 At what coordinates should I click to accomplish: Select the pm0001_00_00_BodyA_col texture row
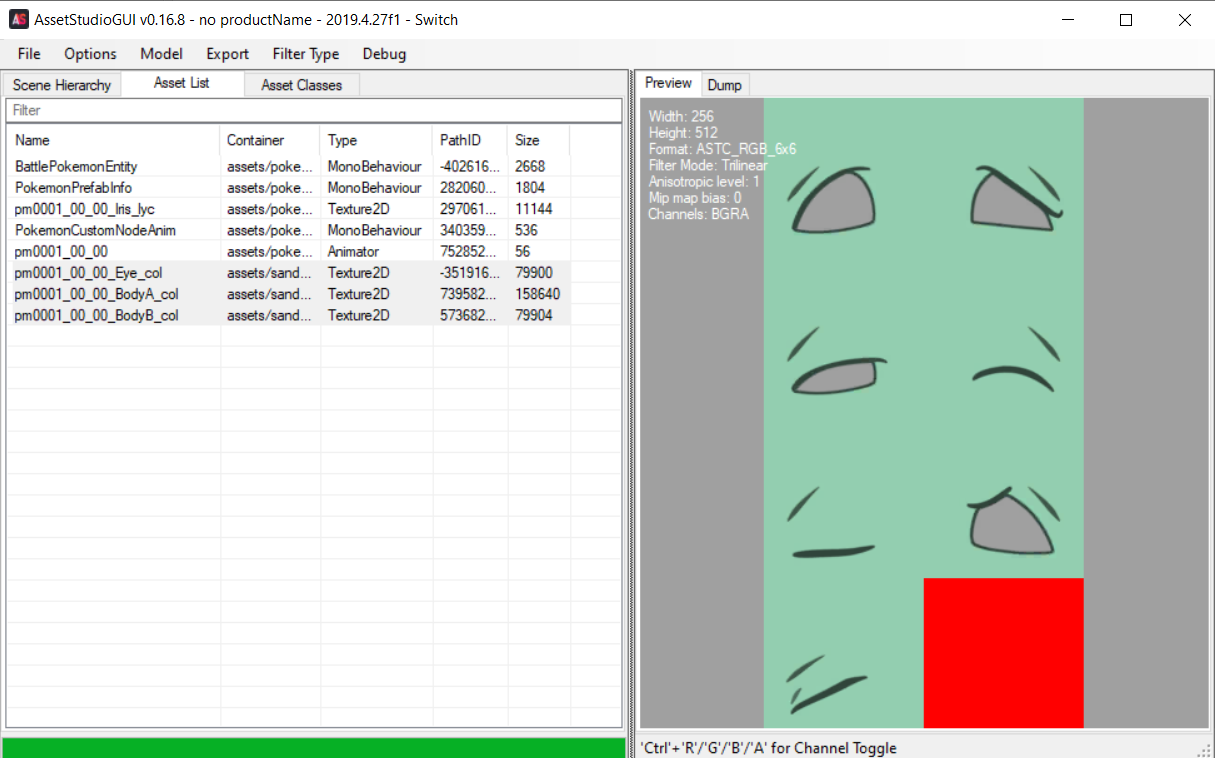tap(289, 294)
